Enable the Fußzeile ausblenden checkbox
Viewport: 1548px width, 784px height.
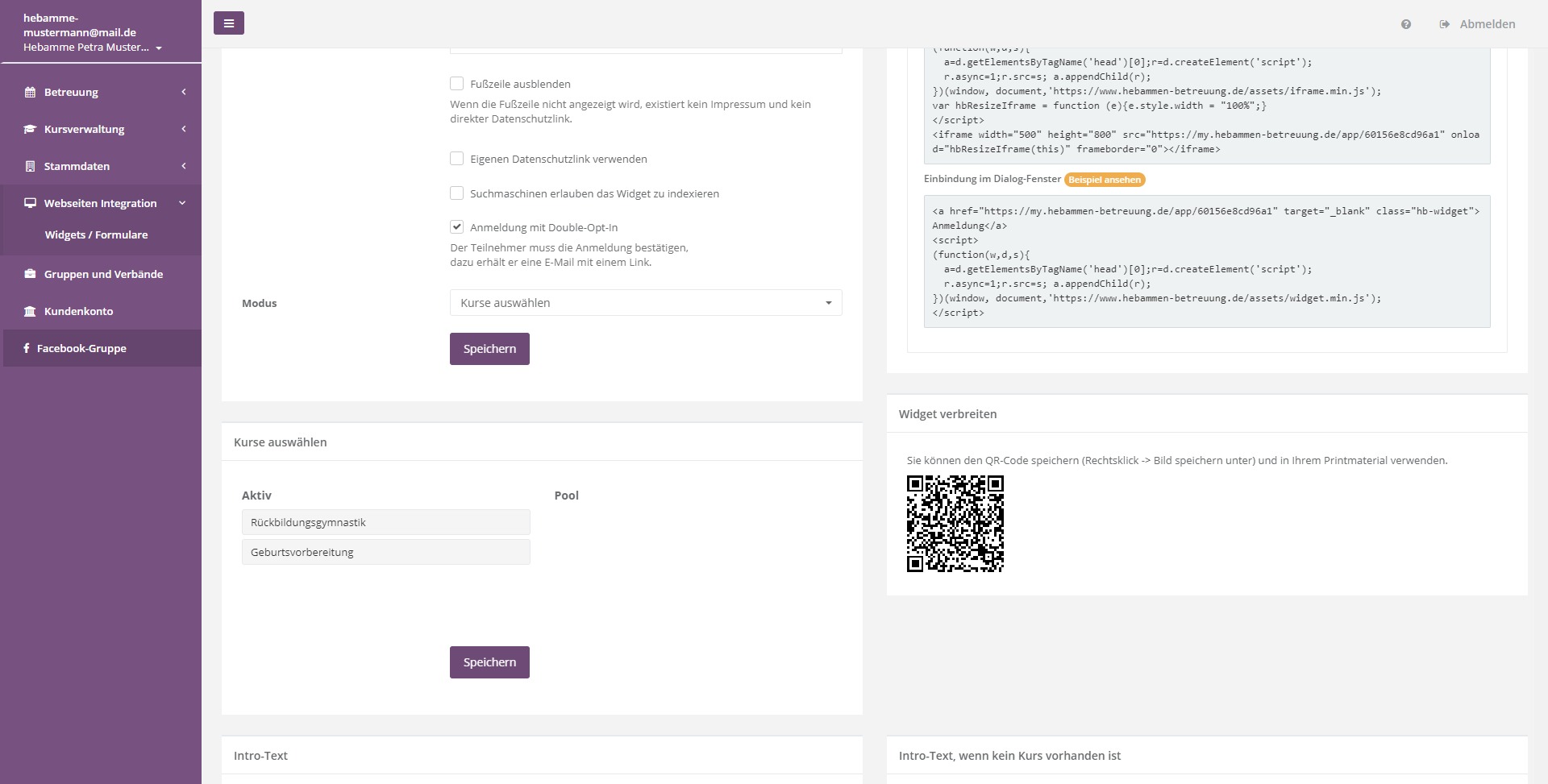(x=456, y=84)
